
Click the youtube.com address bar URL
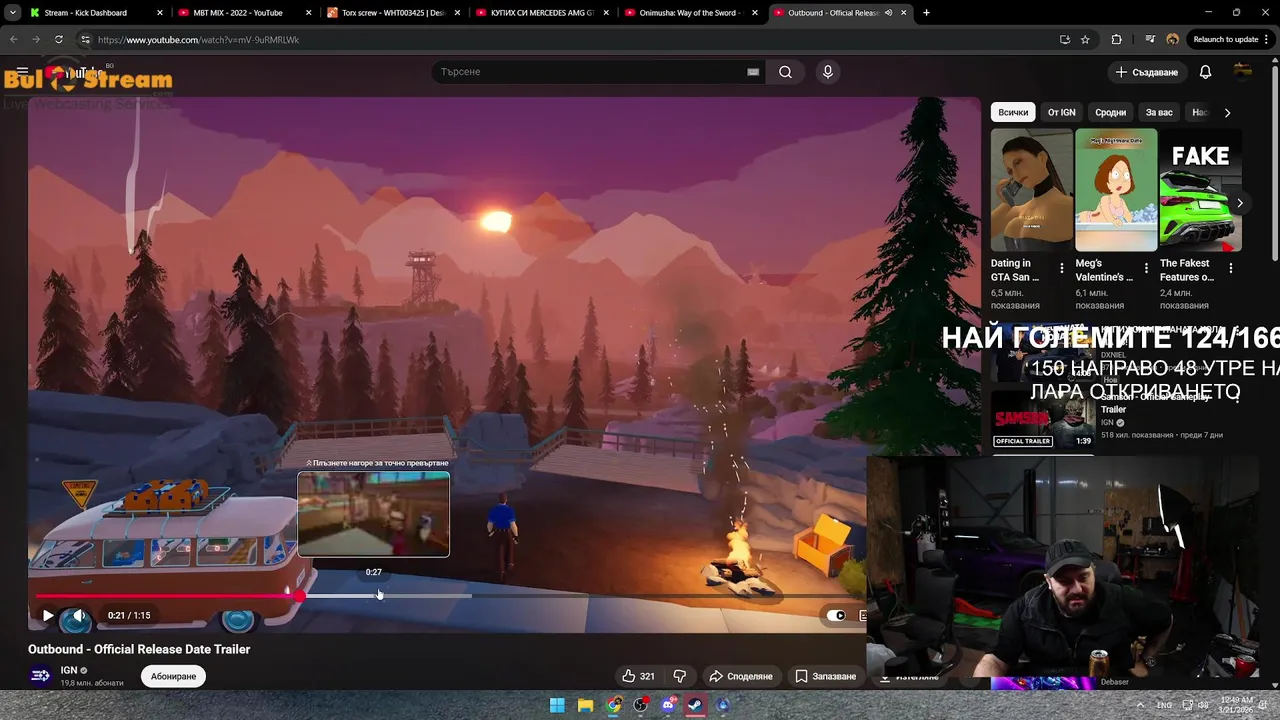[198, 40]
